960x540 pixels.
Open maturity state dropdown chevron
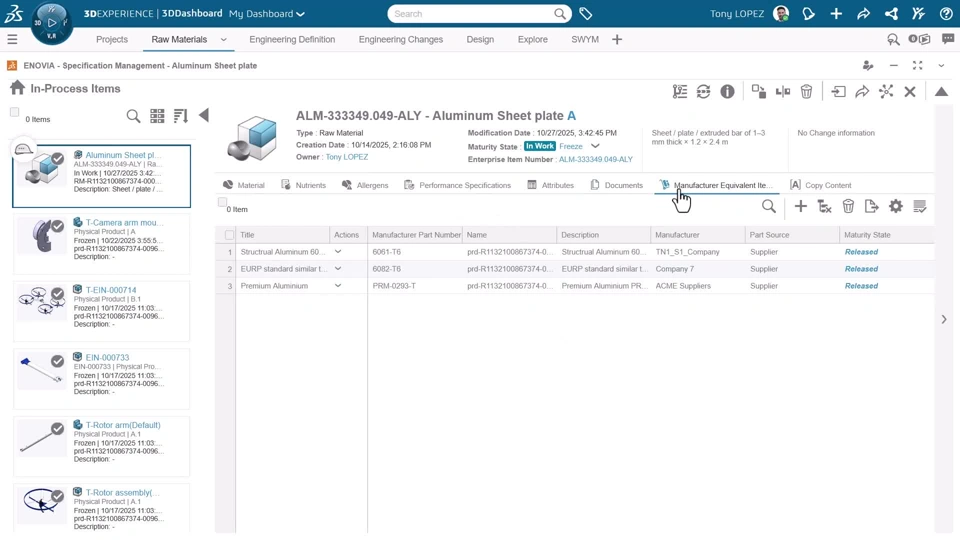coord(595,146)
